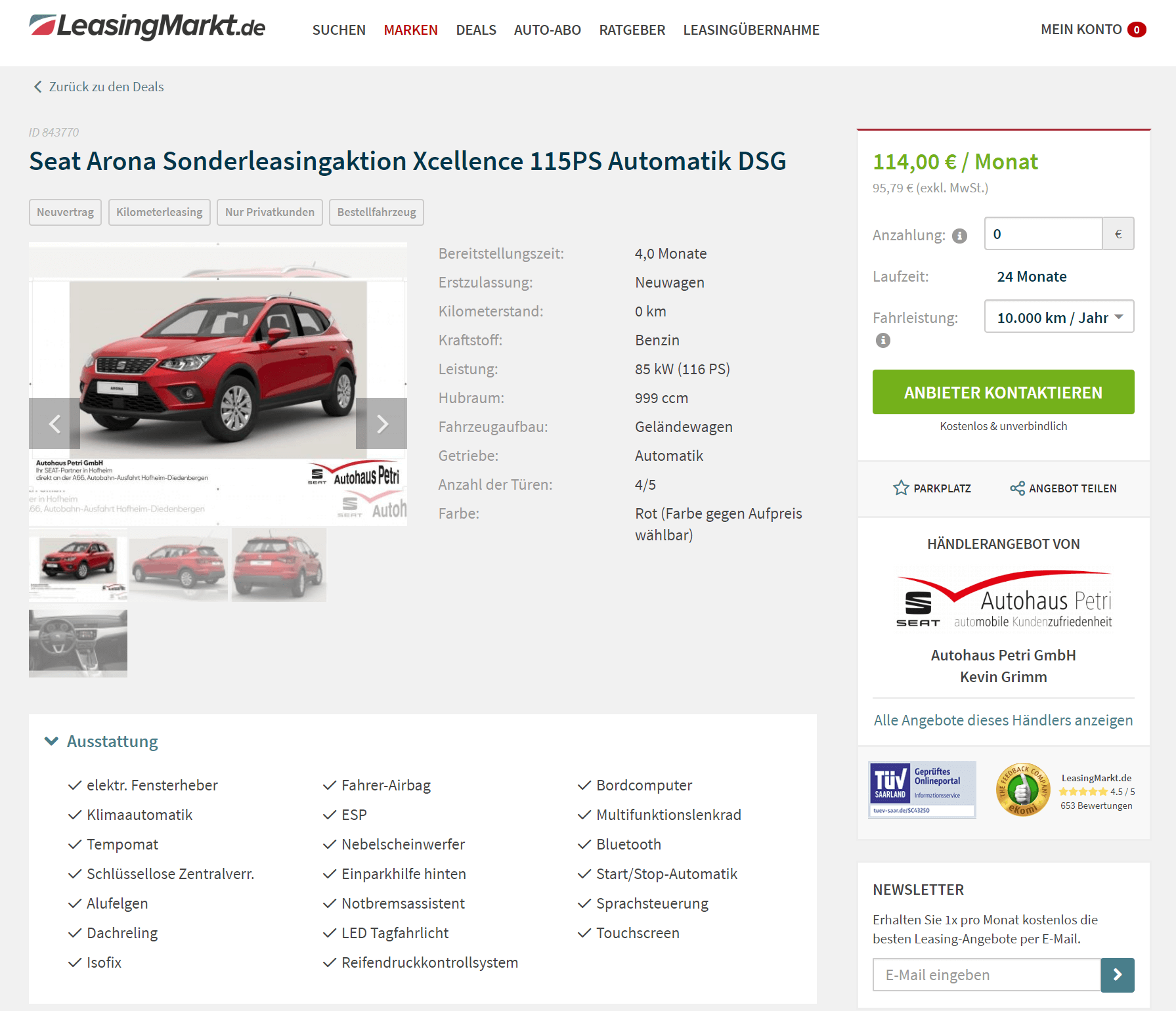
Task: Click the Nur Privatkunden tag
Action: (270, 212)
